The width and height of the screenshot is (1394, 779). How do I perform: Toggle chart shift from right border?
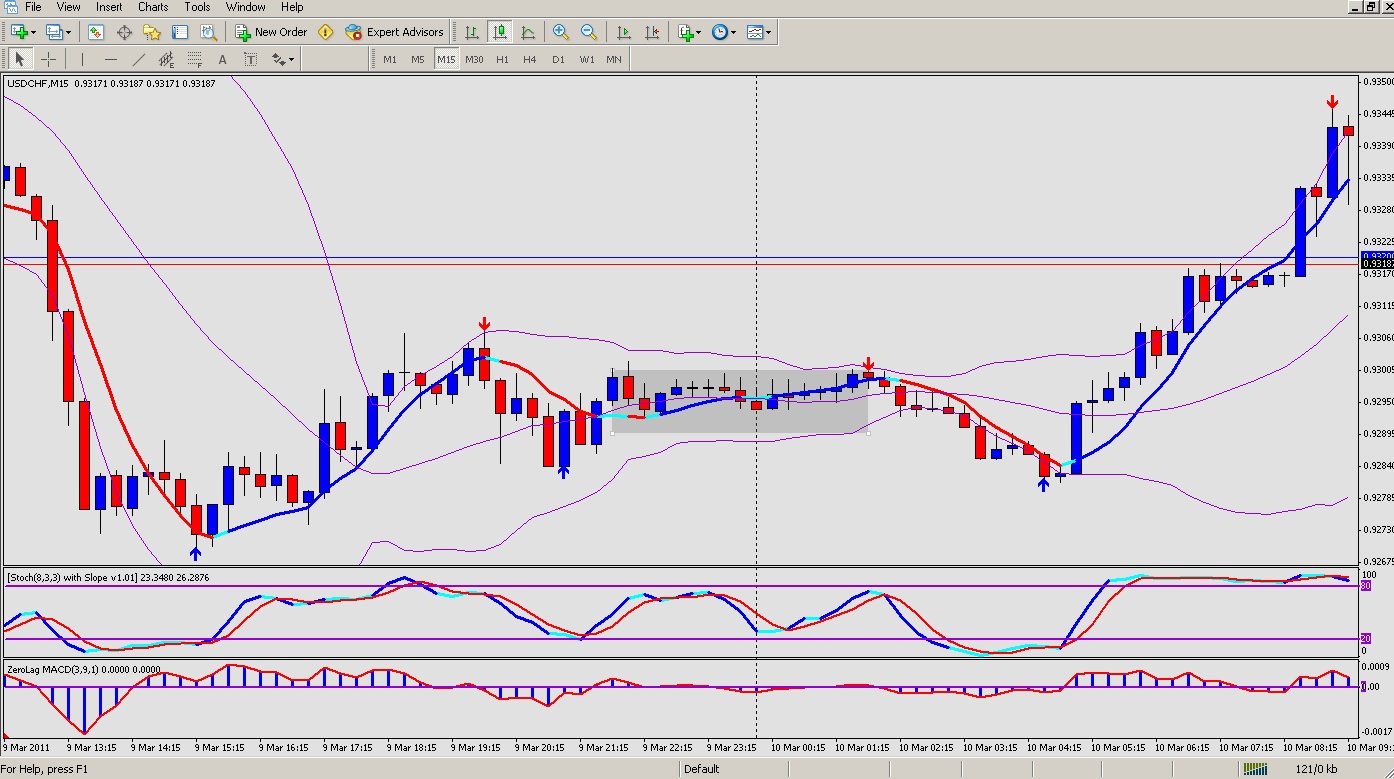pyautogui.click(x=652, y=32)
